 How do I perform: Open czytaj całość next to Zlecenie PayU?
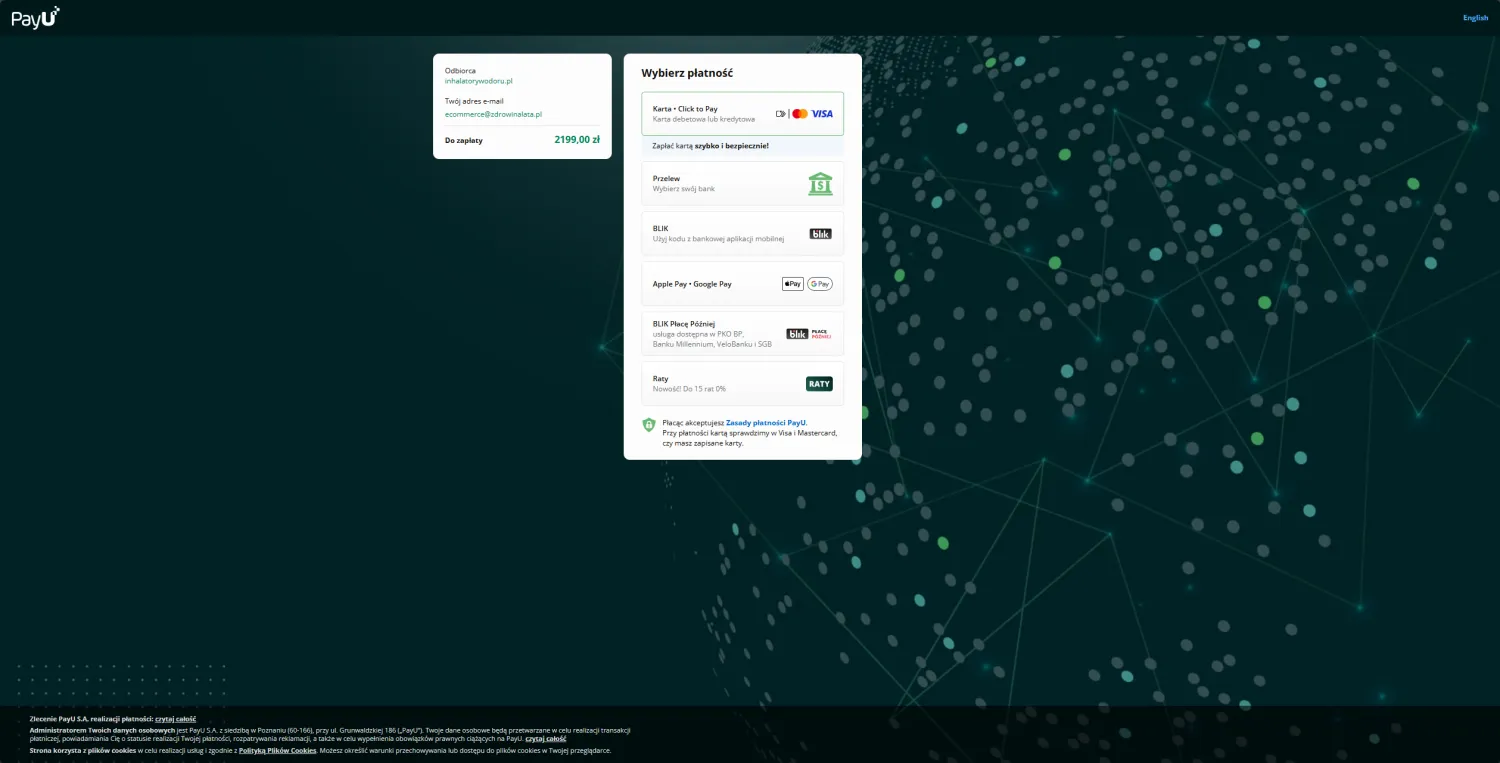tap(175, 719)
